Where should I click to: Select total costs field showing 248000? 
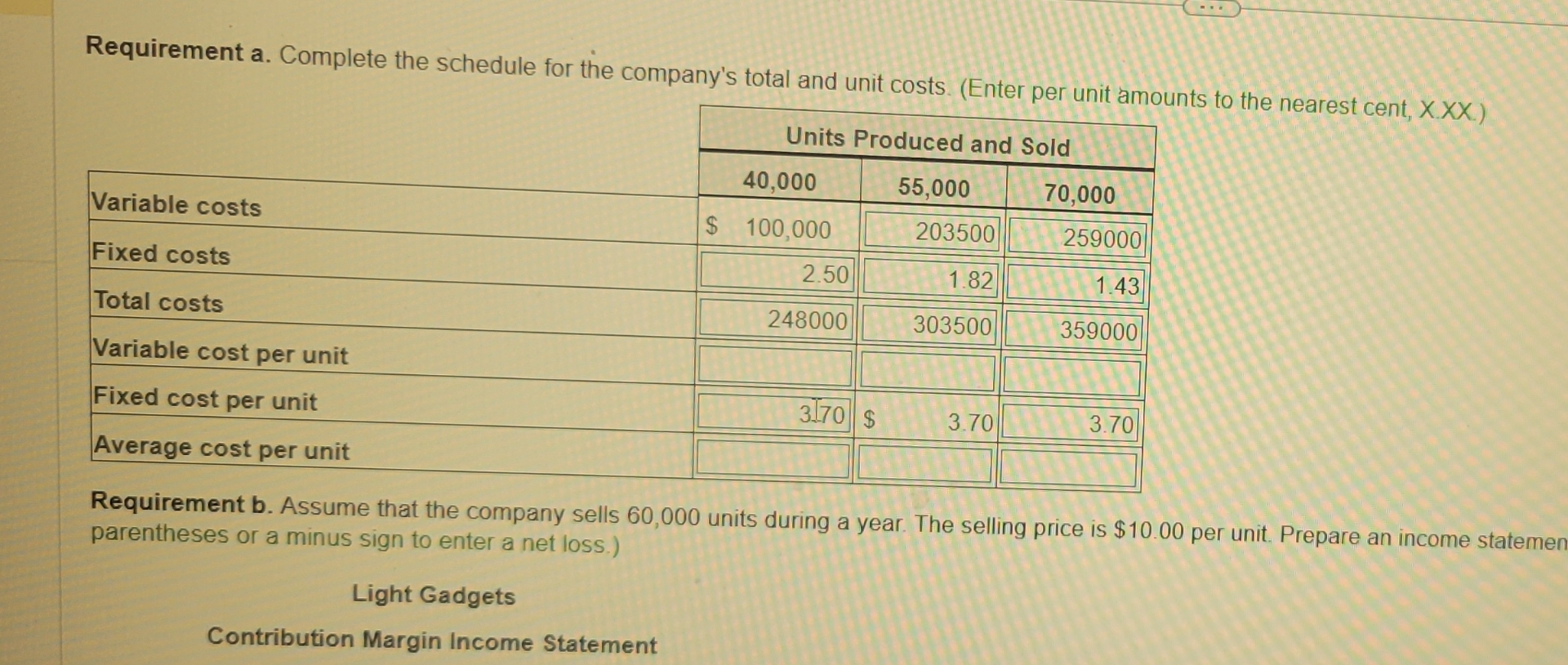(774, 318)
